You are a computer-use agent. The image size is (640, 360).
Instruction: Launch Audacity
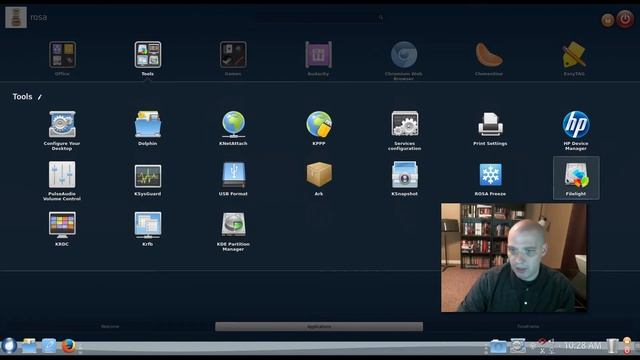click(318, 58)
